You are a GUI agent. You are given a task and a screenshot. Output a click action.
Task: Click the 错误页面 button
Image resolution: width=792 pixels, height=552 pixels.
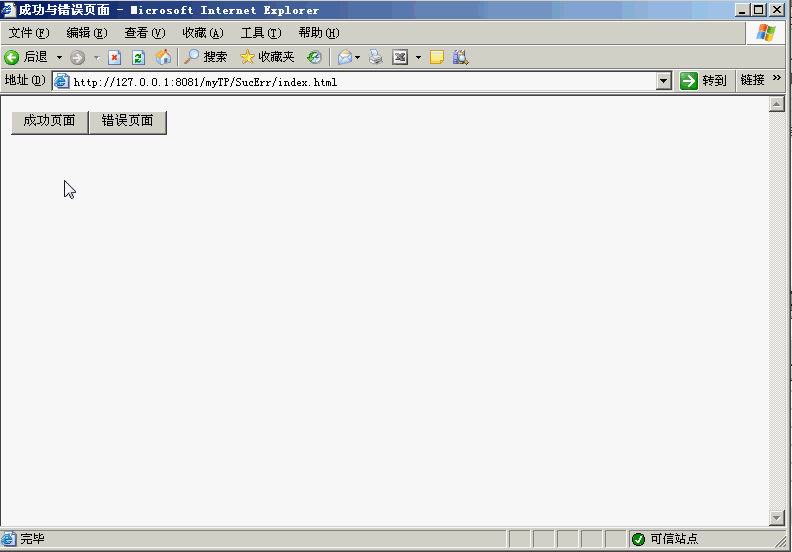[x=127, y=122]
